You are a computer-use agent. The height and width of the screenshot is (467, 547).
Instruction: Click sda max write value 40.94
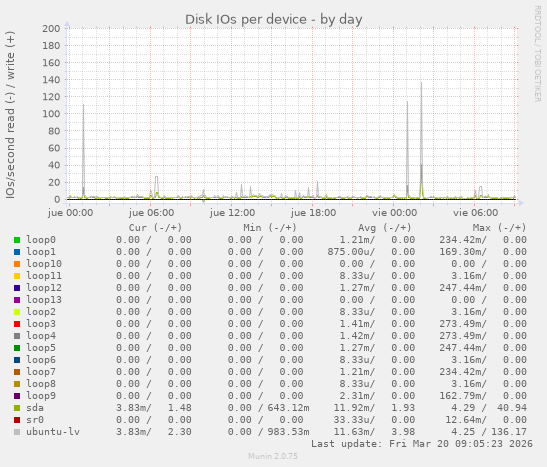point(512,408)
